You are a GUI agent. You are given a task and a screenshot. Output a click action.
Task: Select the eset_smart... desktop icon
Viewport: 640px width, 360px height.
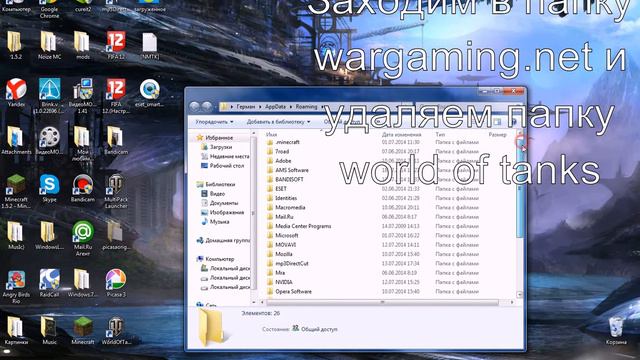pyautogui.click(x=149, y=93)
